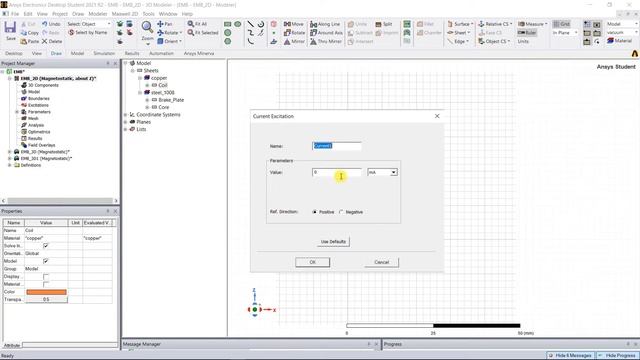The image size is (640, 360).
Task: Click the Undo toolbar button
Action: coord(51,24)
